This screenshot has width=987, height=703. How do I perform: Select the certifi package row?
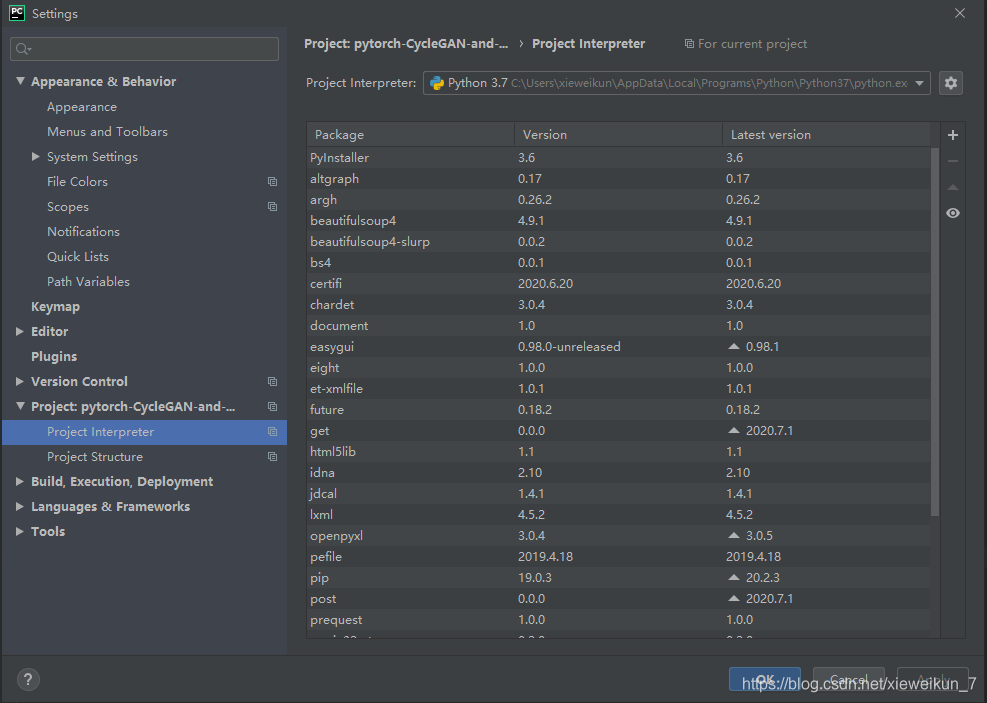[618, 283]
